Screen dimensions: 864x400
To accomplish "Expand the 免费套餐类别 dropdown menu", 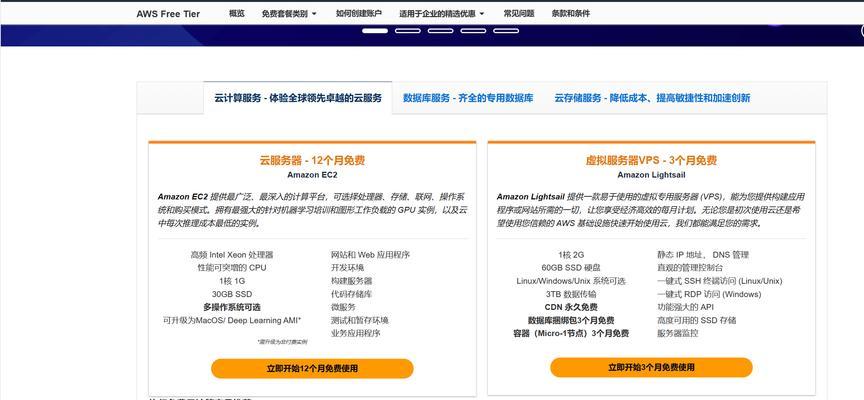I will (x=289, y=14).
